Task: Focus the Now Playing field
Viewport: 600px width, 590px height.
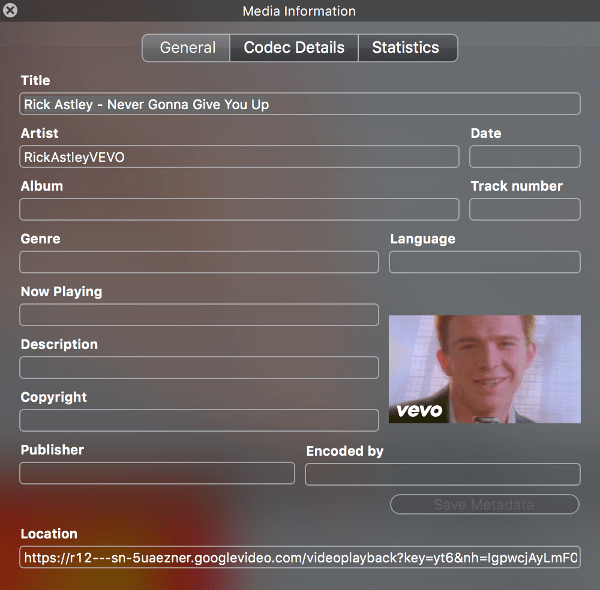Action: pos(199,315)
